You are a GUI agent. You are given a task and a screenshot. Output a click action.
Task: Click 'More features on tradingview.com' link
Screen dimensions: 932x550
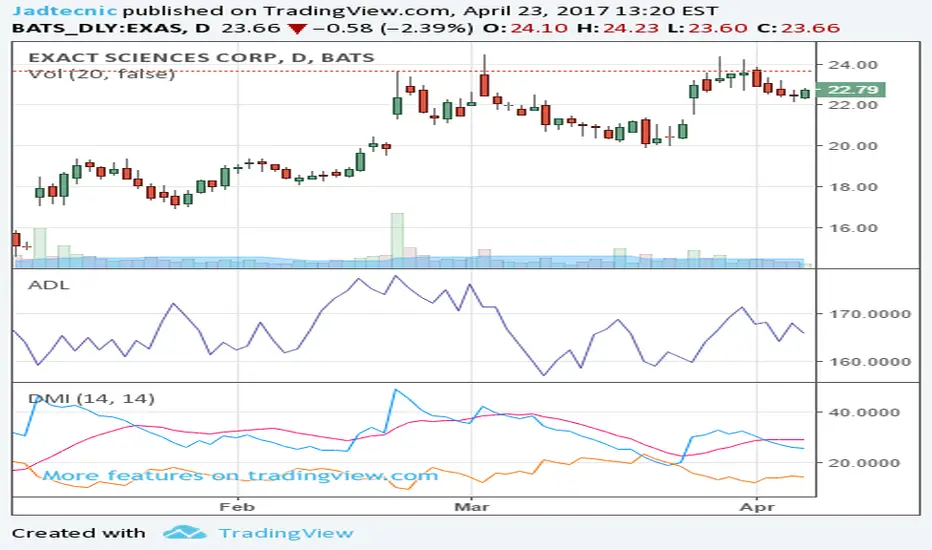click(x=240, y=475)
